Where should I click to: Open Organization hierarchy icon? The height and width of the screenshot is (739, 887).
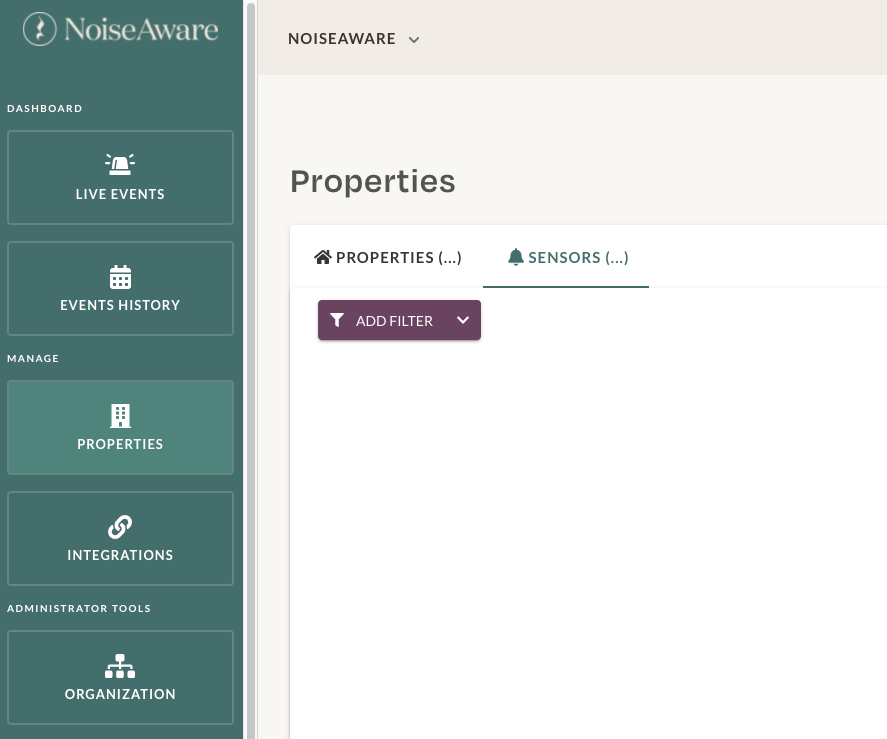tap(120, 666)
